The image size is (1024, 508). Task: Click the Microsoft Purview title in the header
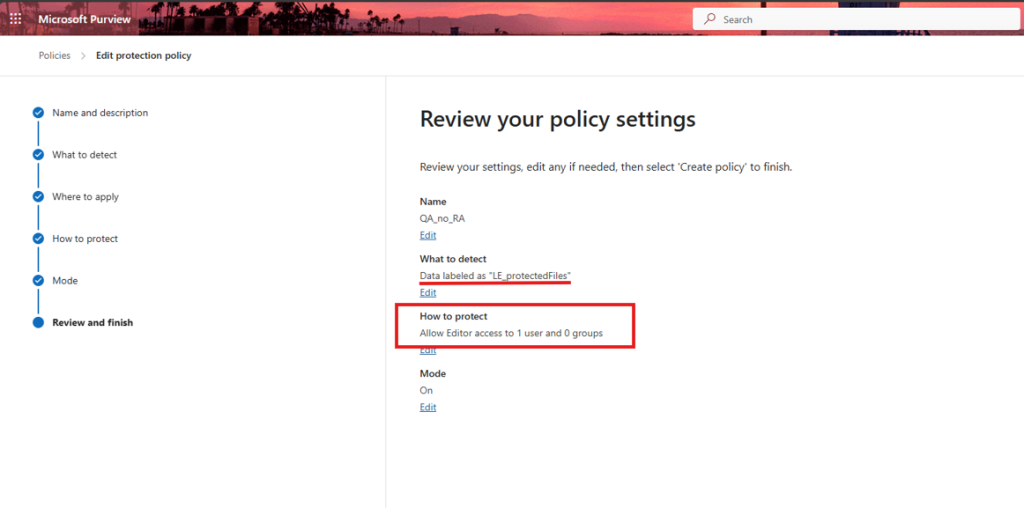tap(84, 19)
